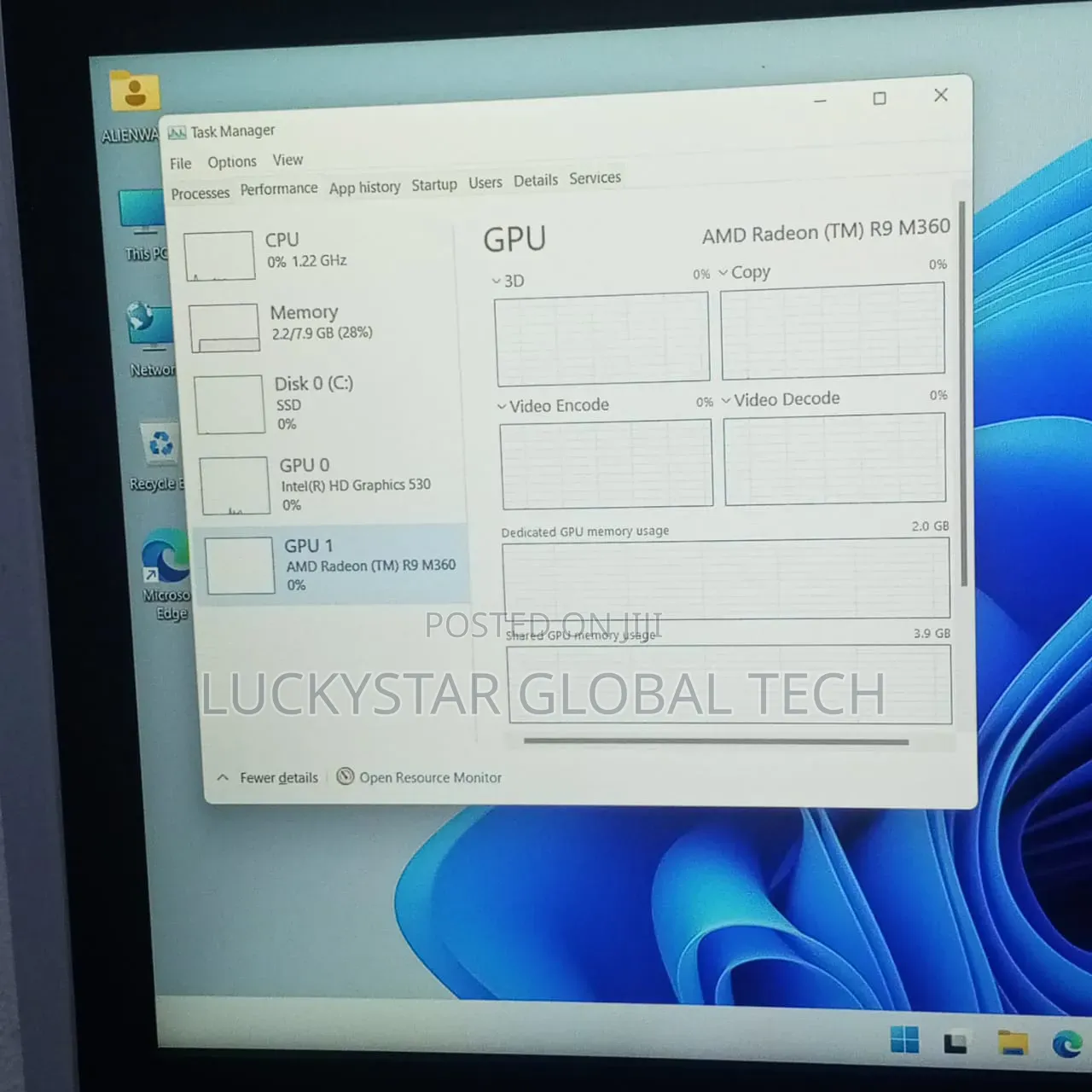Open Resource Monitor link
This screenshot has height=1092, width=1092.
430,777
